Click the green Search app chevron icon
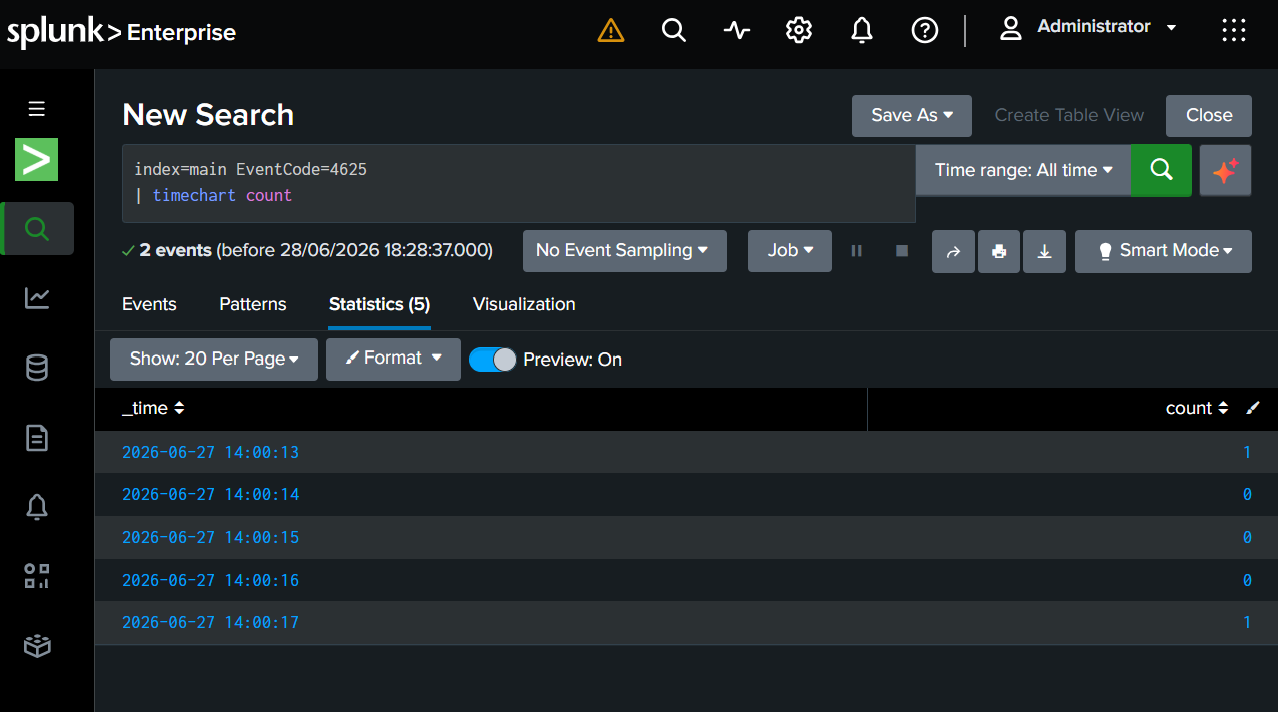Screen dimensions: 1278x712 click(36, 160)
